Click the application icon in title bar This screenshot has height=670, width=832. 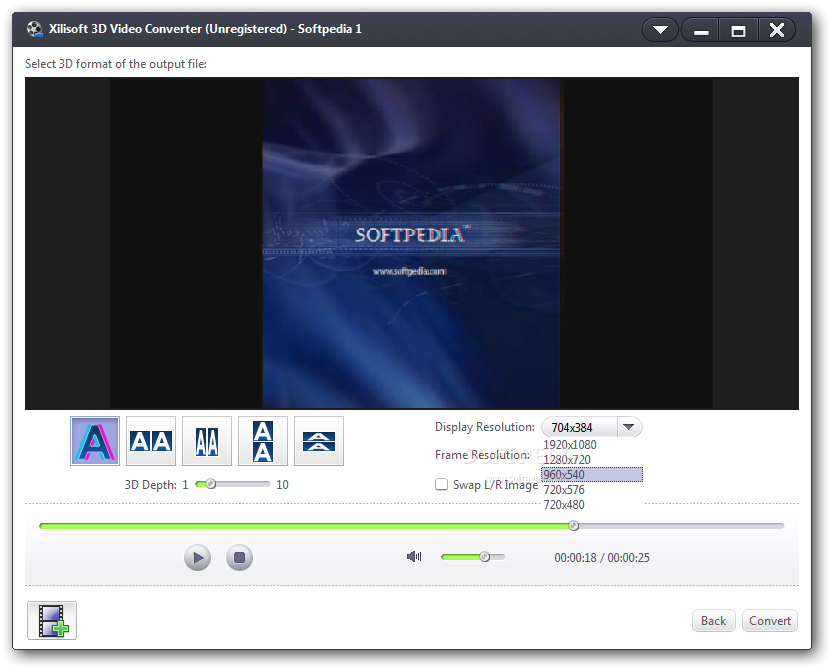[x=34, y=29]
